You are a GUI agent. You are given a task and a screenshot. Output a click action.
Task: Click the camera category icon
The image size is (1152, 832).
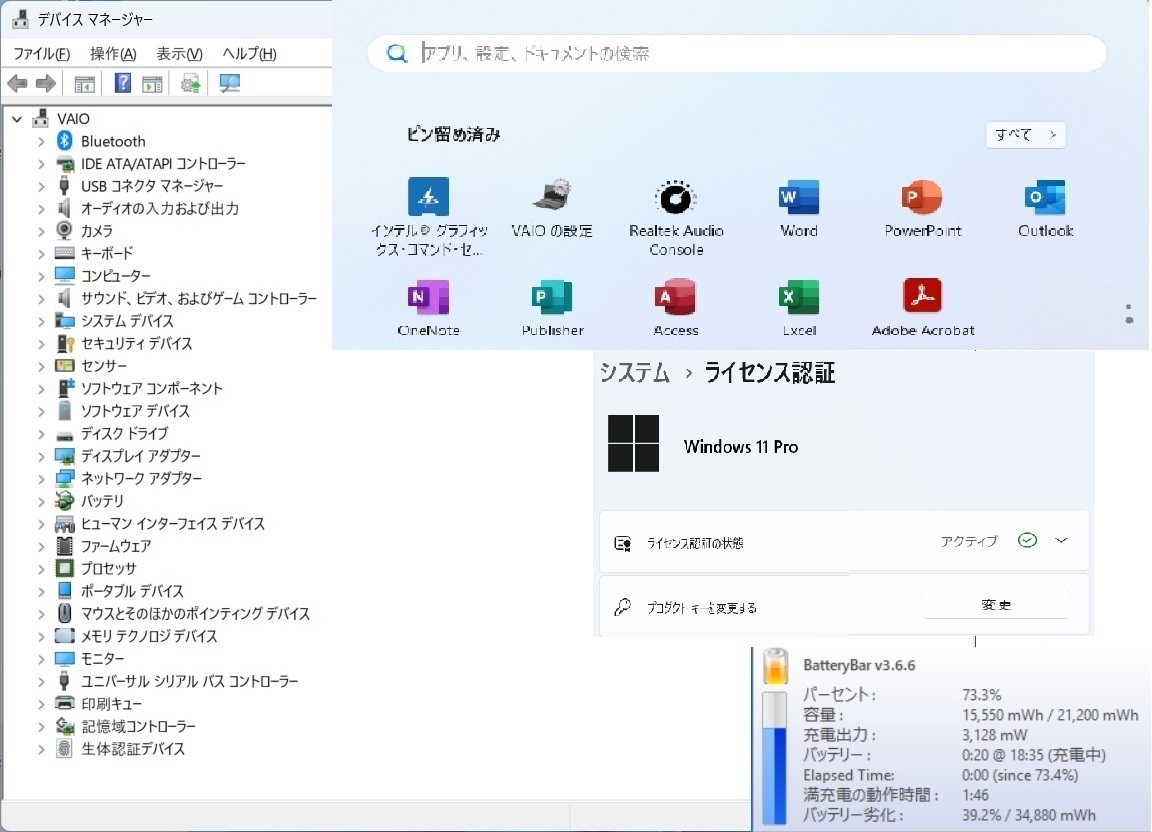coord(65,231)
